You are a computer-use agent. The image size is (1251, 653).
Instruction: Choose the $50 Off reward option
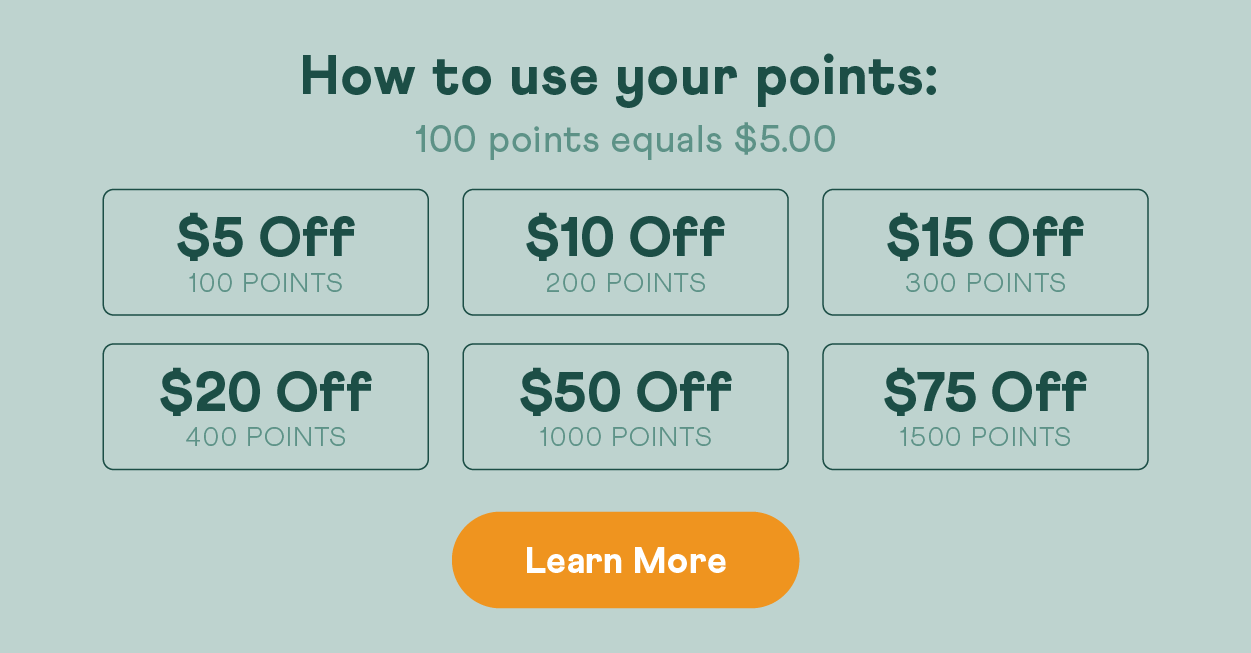pyautogui.click(x=625, y=407)
